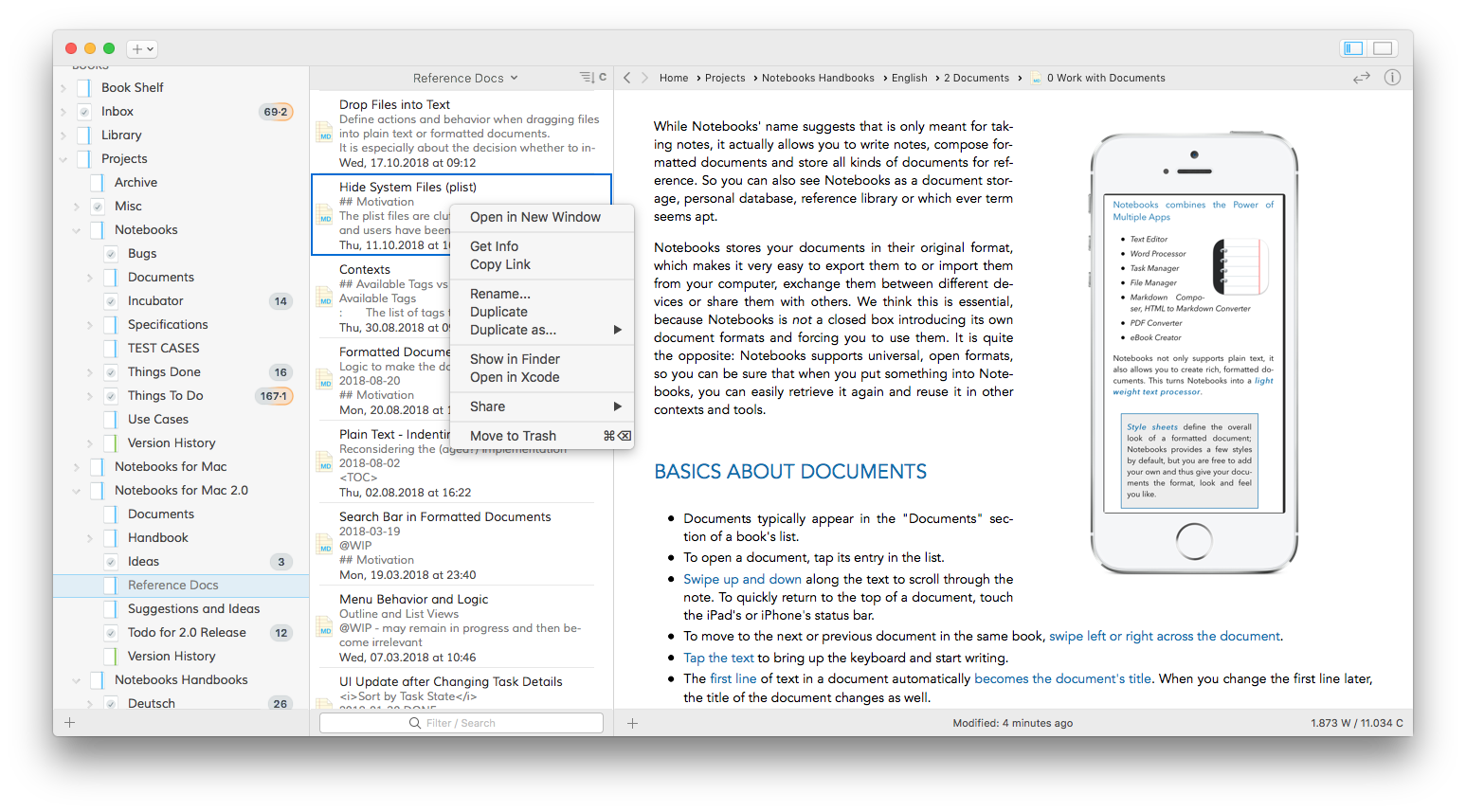
Task: Click the '1.873 W / 11.034 C' word count
Action: tap(1357, 723)
